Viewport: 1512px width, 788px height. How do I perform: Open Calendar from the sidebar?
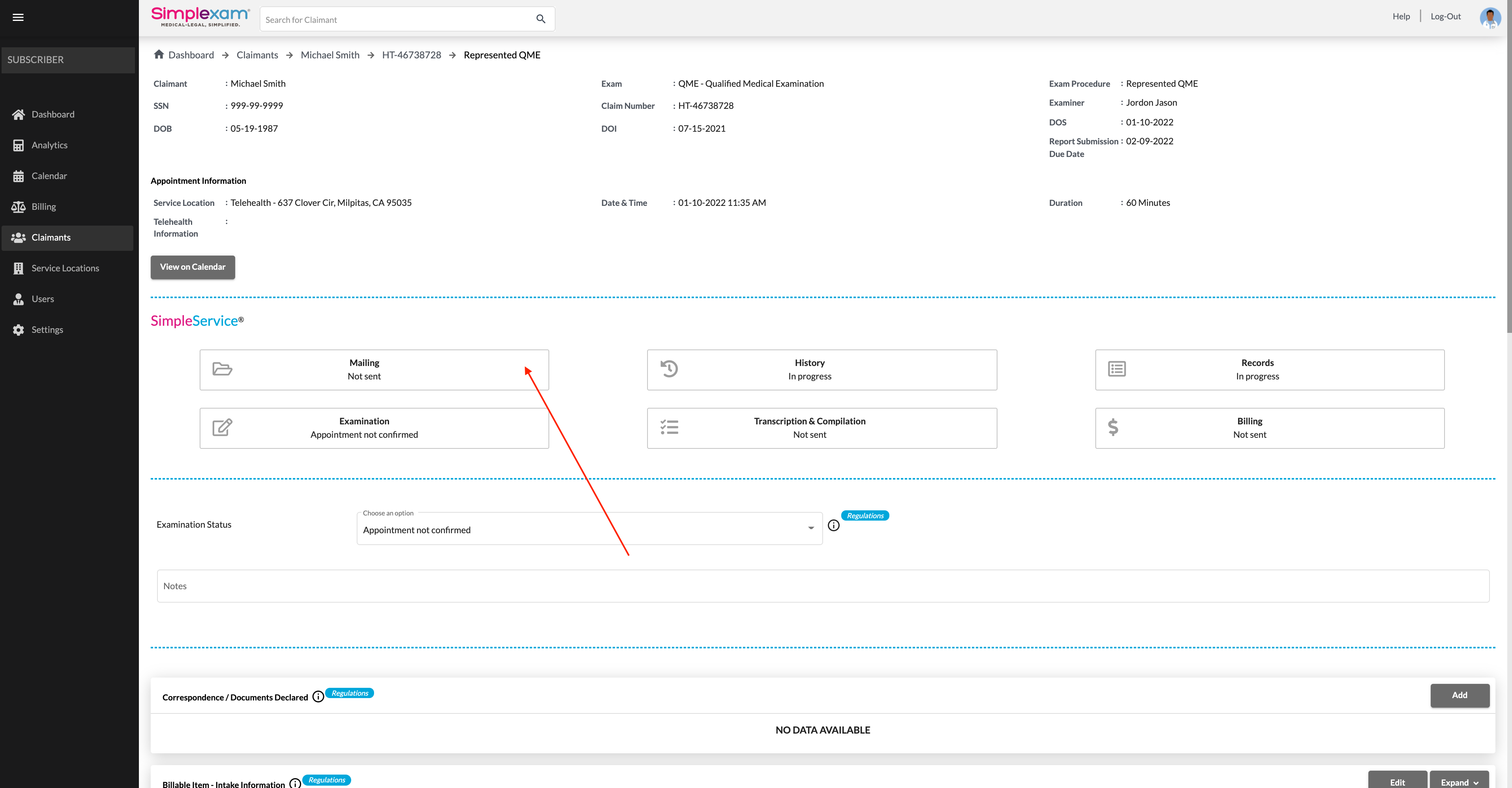pos(49,176)
